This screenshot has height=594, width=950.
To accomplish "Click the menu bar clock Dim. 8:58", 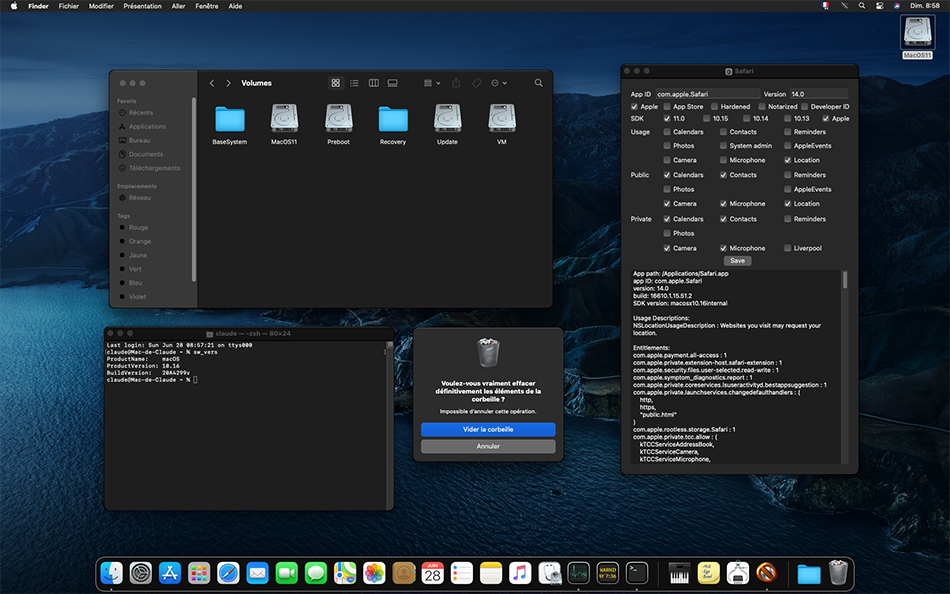I will coord(925,5).
